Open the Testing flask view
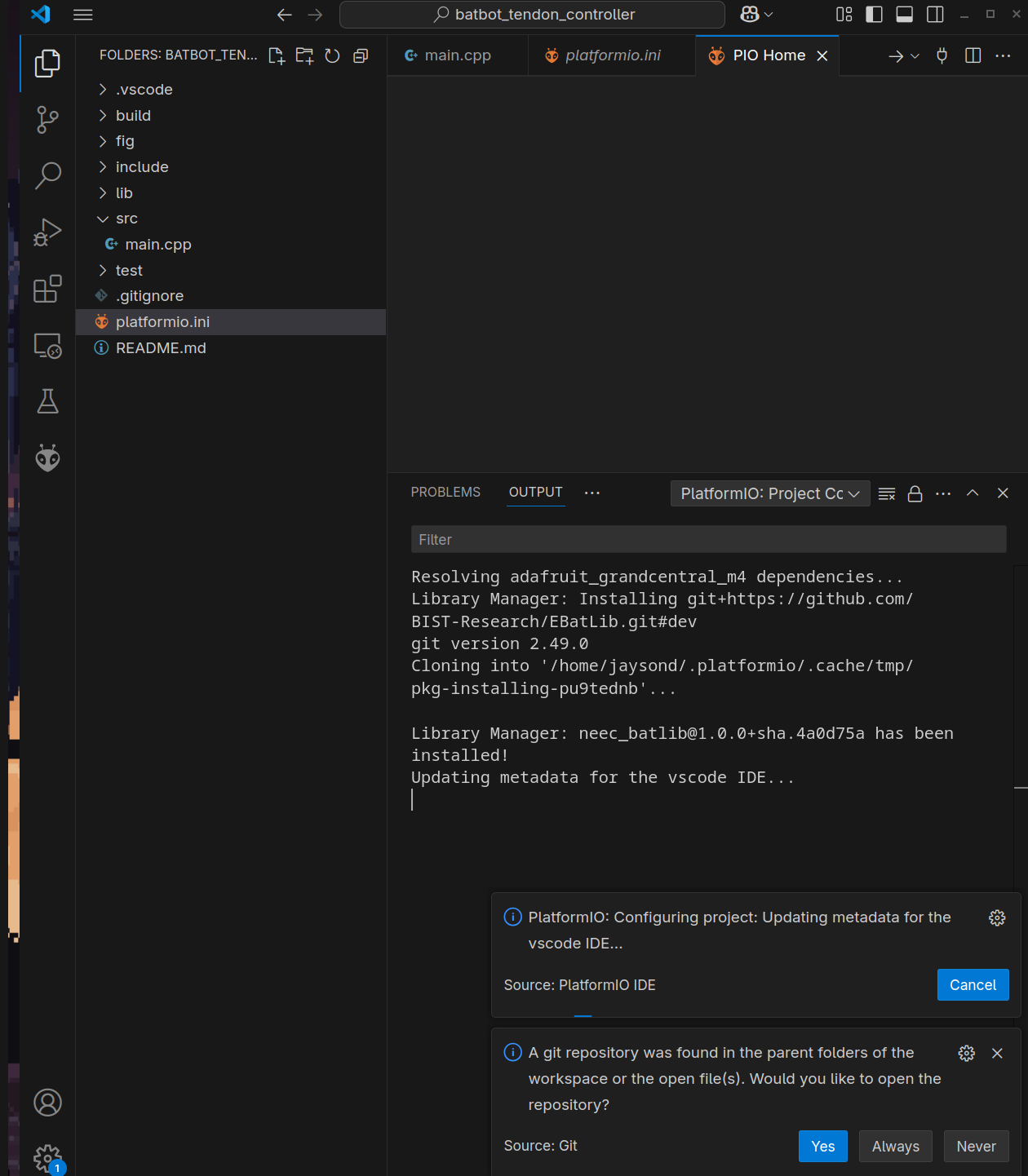Screen dimensions: 1028x1176 click(47, 401)
